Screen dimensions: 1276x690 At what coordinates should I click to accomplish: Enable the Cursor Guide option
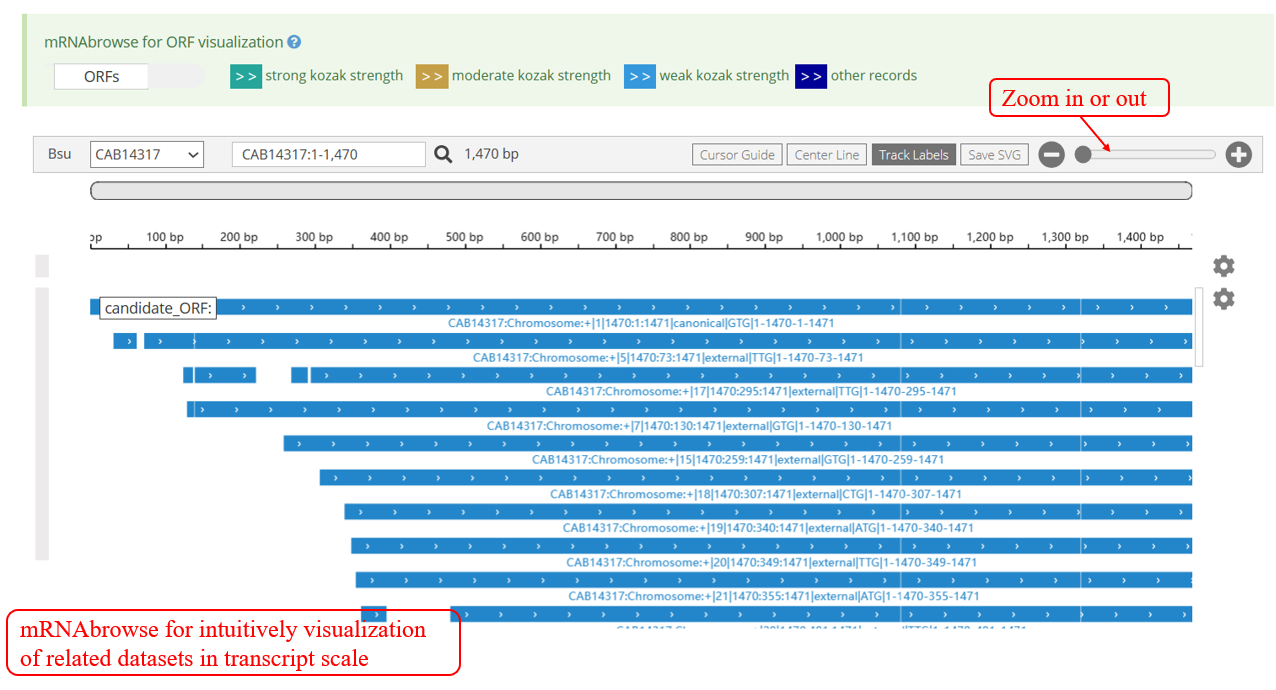tap(737, 155)
